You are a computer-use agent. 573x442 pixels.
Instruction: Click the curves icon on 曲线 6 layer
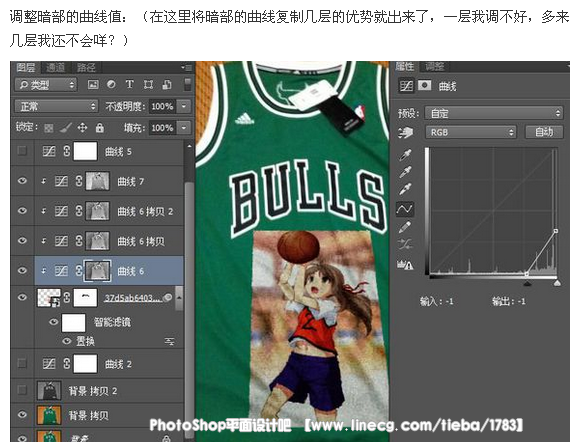[x=61, y=271]
